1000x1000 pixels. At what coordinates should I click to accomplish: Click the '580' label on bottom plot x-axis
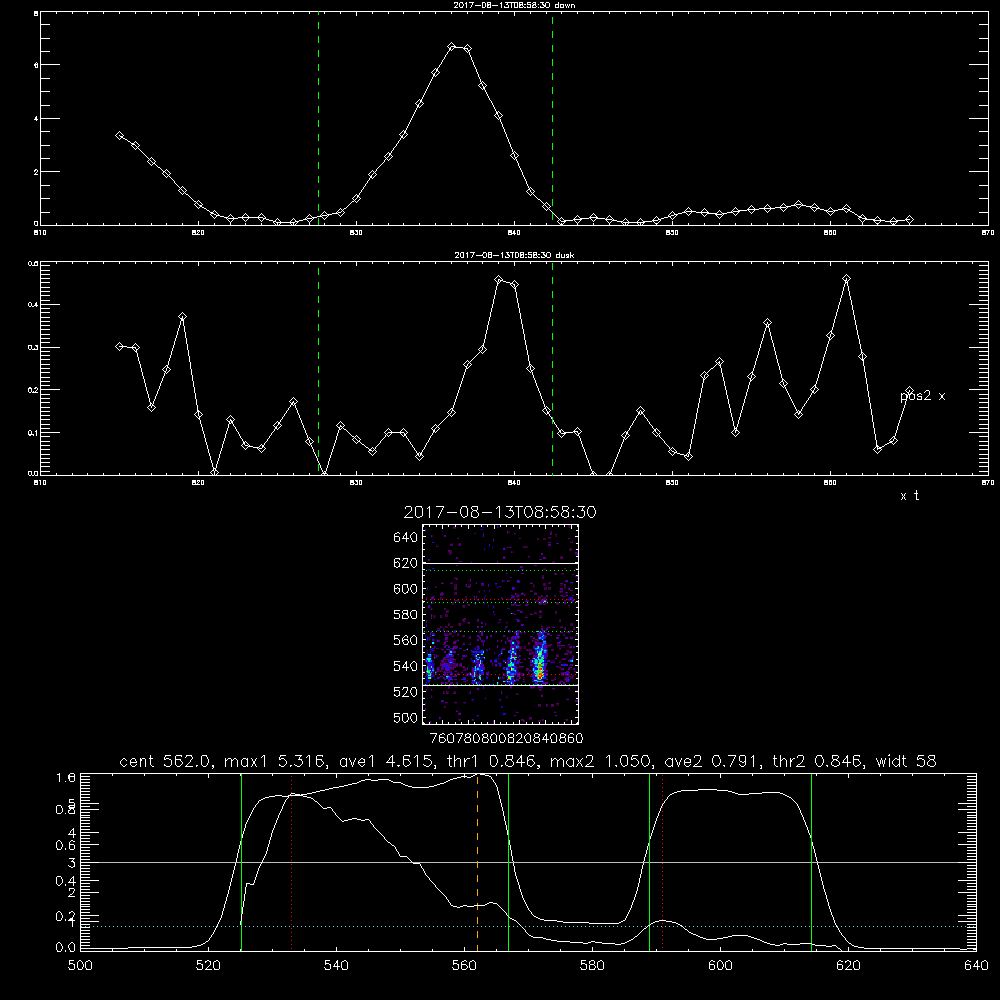[592, 966]
